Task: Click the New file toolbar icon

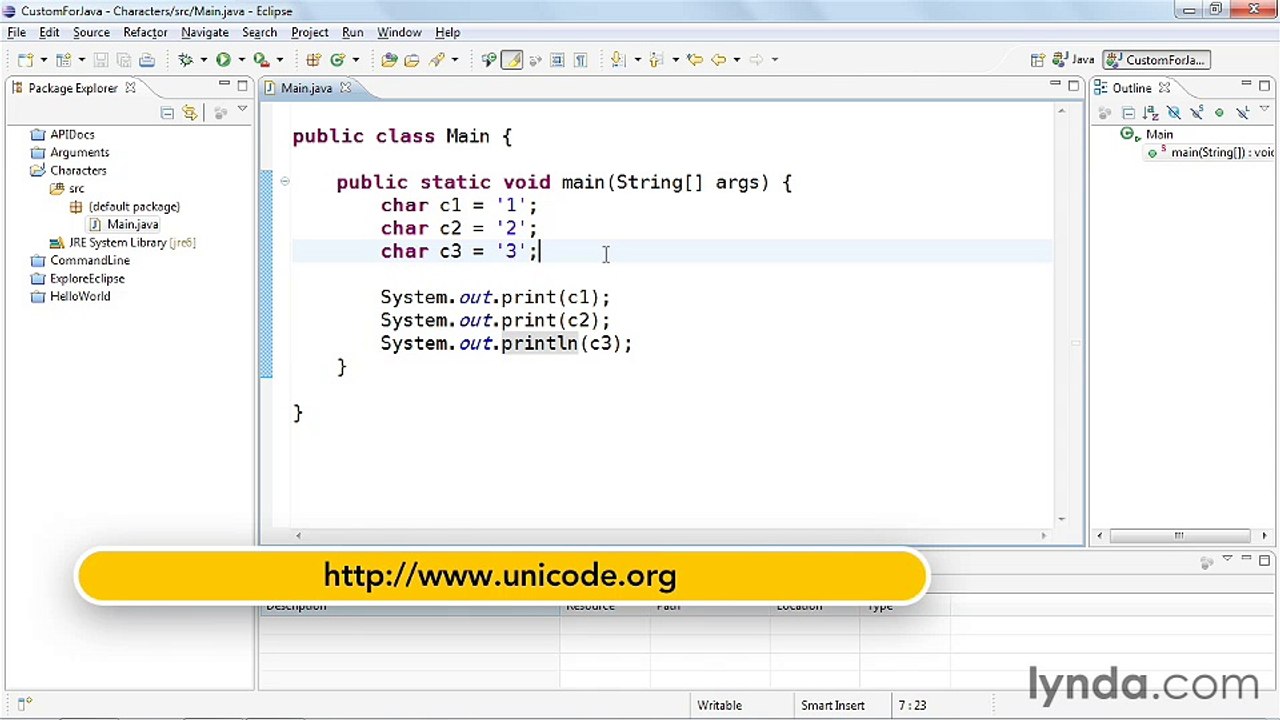Action: 25,60
